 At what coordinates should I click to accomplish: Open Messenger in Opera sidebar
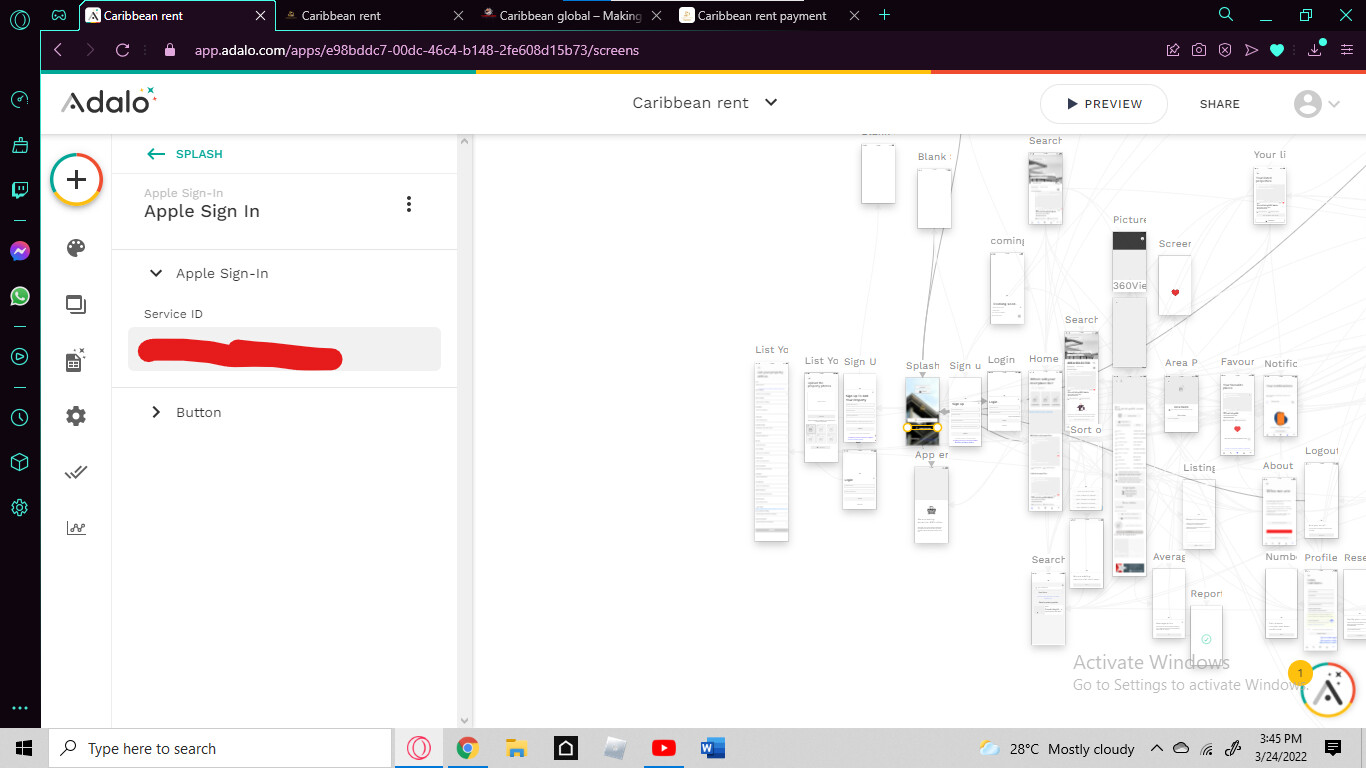coord(19,251)
